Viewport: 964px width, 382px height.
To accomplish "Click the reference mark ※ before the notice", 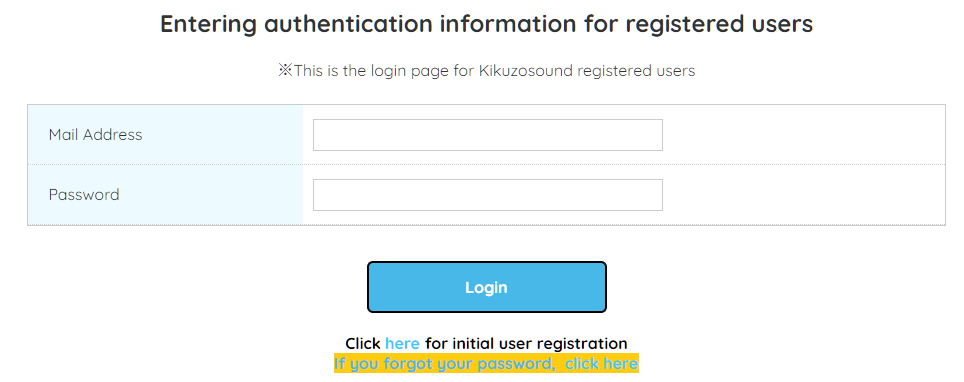I will [285, 71].
